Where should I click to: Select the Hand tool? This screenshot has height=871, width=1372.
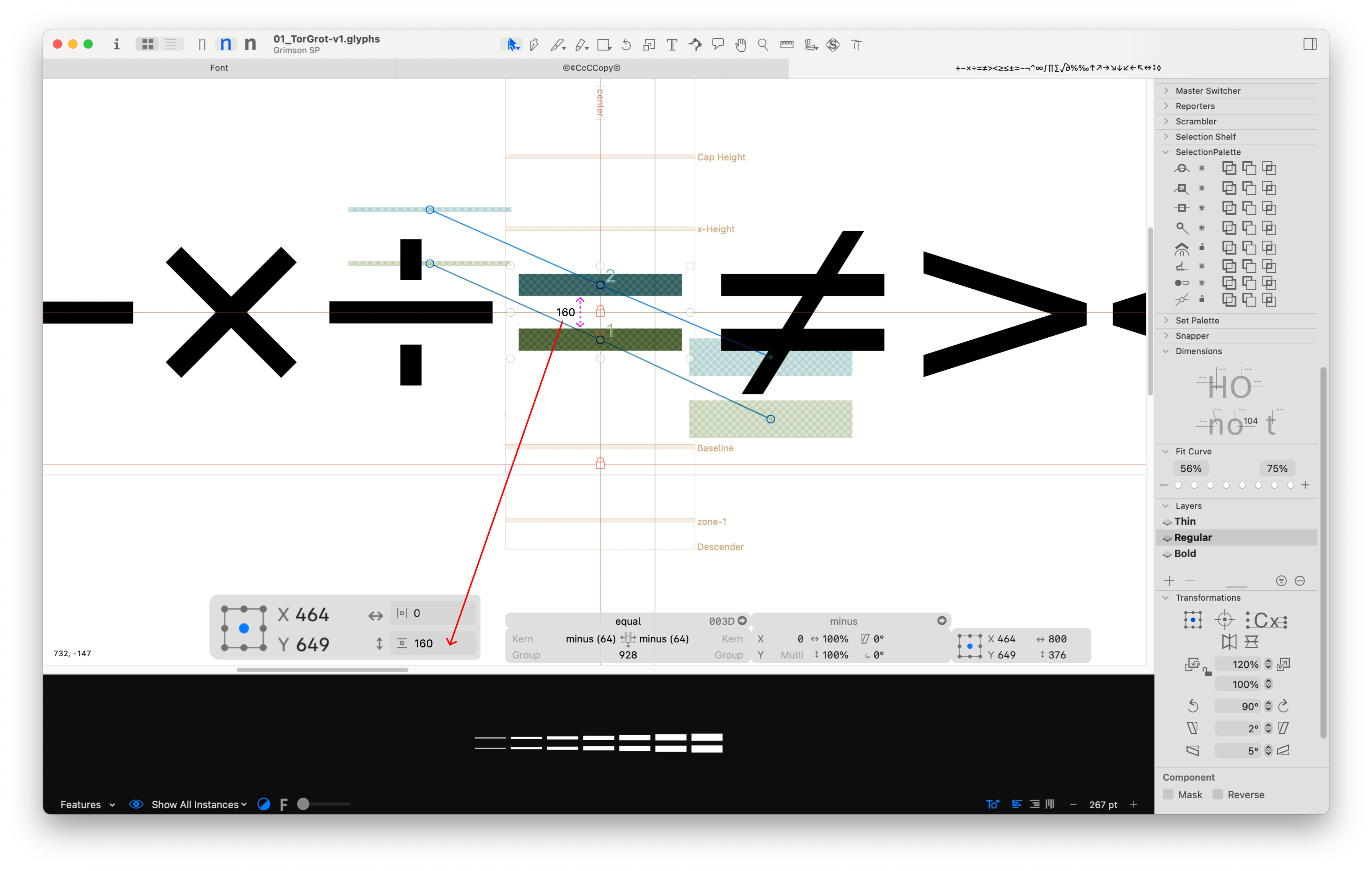[x=740, y=44]
